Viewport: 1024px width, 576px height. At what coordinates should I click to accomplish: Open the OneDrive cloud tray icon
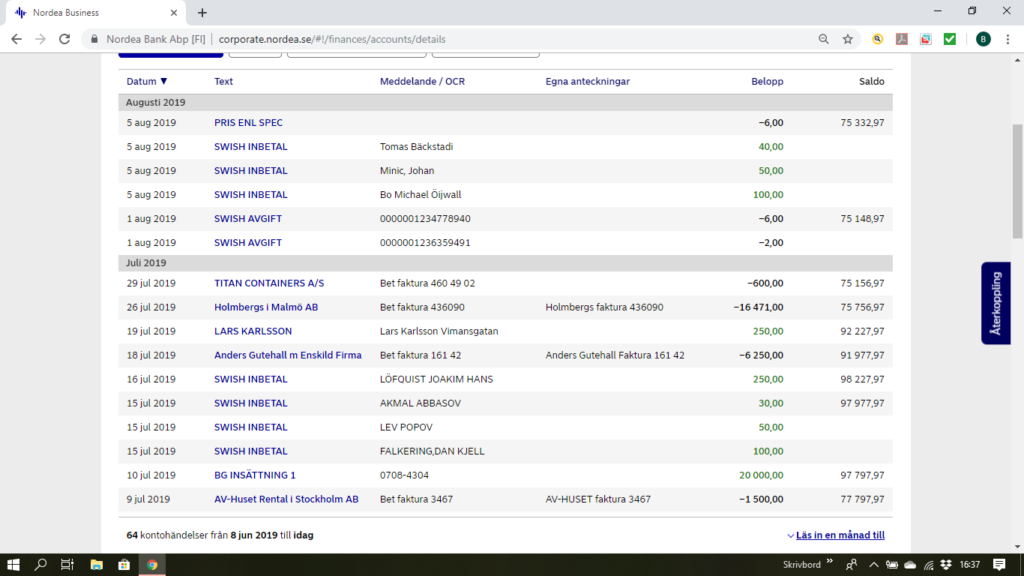tap(910, 565)
